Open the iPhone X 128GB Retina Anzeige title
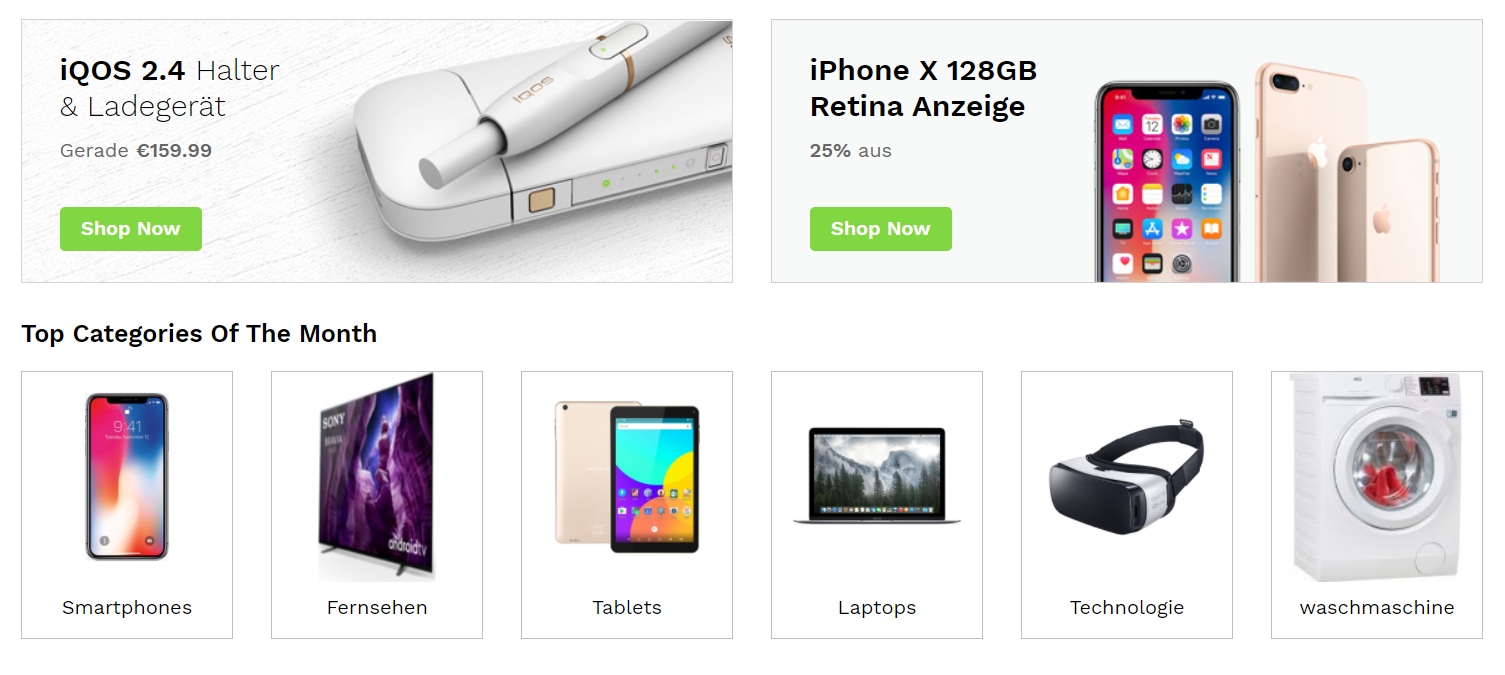1505x675 pixels. click(x=923, y=88)
